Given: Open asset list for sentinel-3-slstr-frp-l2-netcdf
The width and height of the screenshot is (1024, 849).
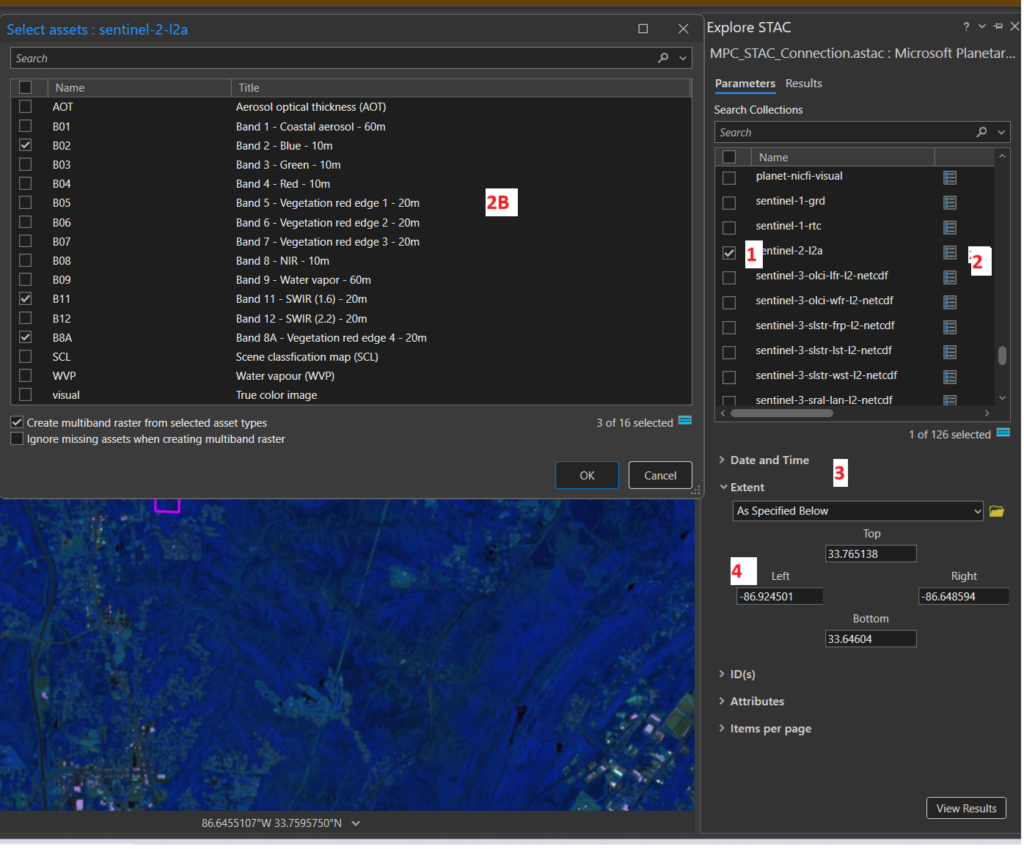Looking at the screenshot, I should (x=950, y=327).
